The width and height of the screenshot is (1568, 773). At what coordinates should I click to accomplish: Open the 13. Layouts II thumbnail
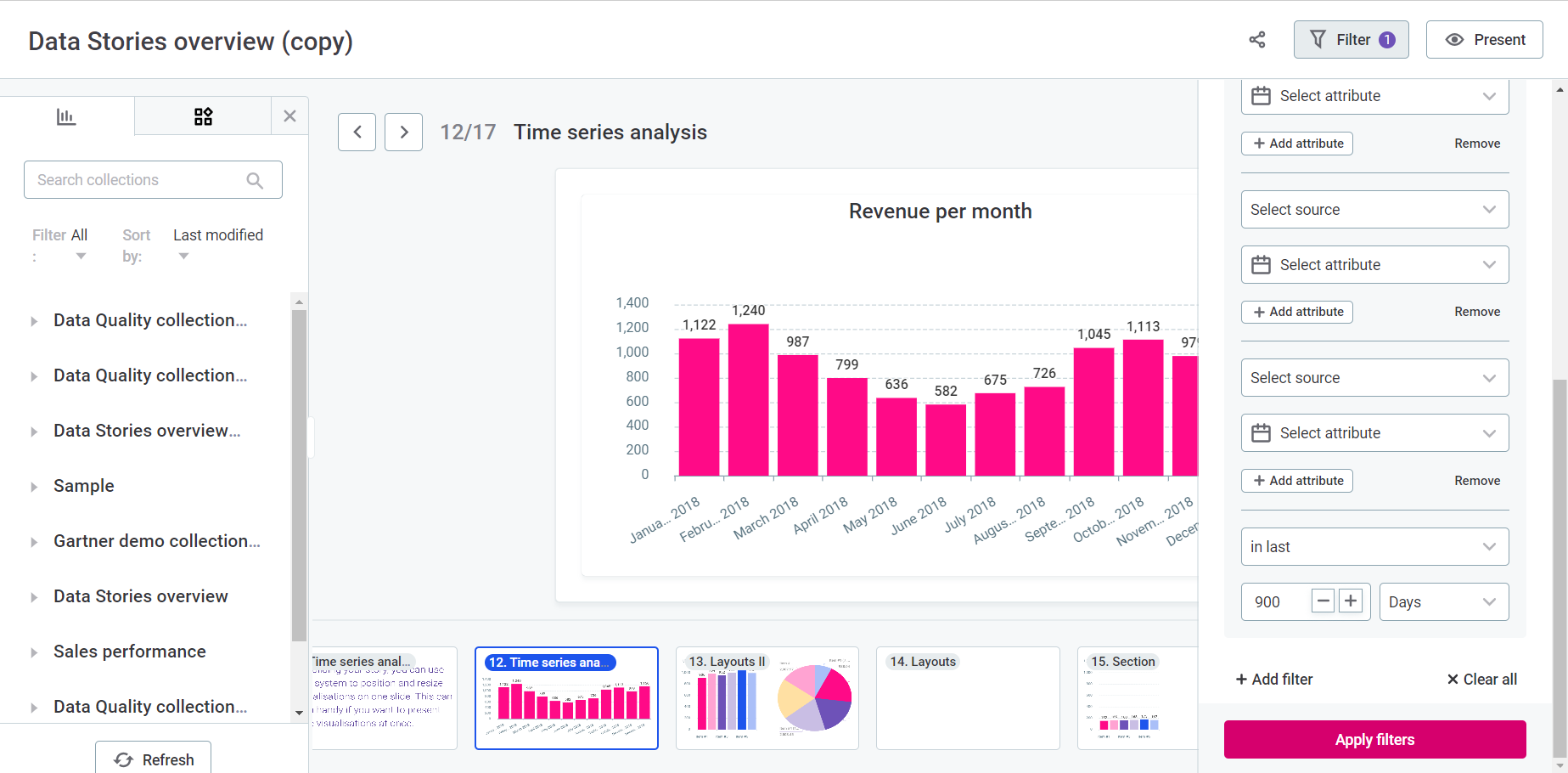pos(767,698)
